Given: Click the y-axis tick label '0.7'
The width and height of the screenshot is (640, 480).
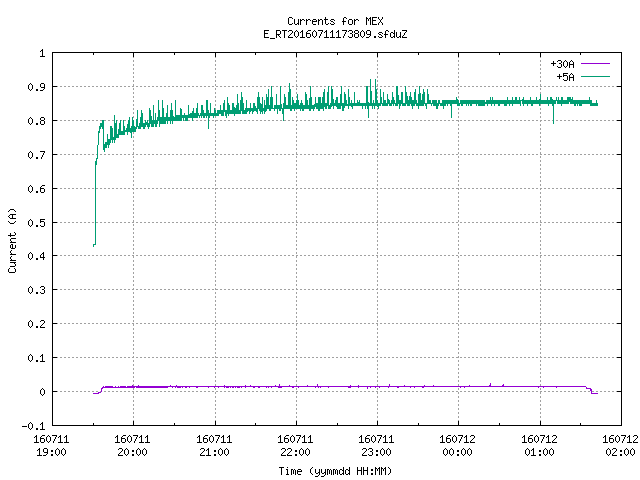Looking at the screenshot, I should click(x=36, y=155).
